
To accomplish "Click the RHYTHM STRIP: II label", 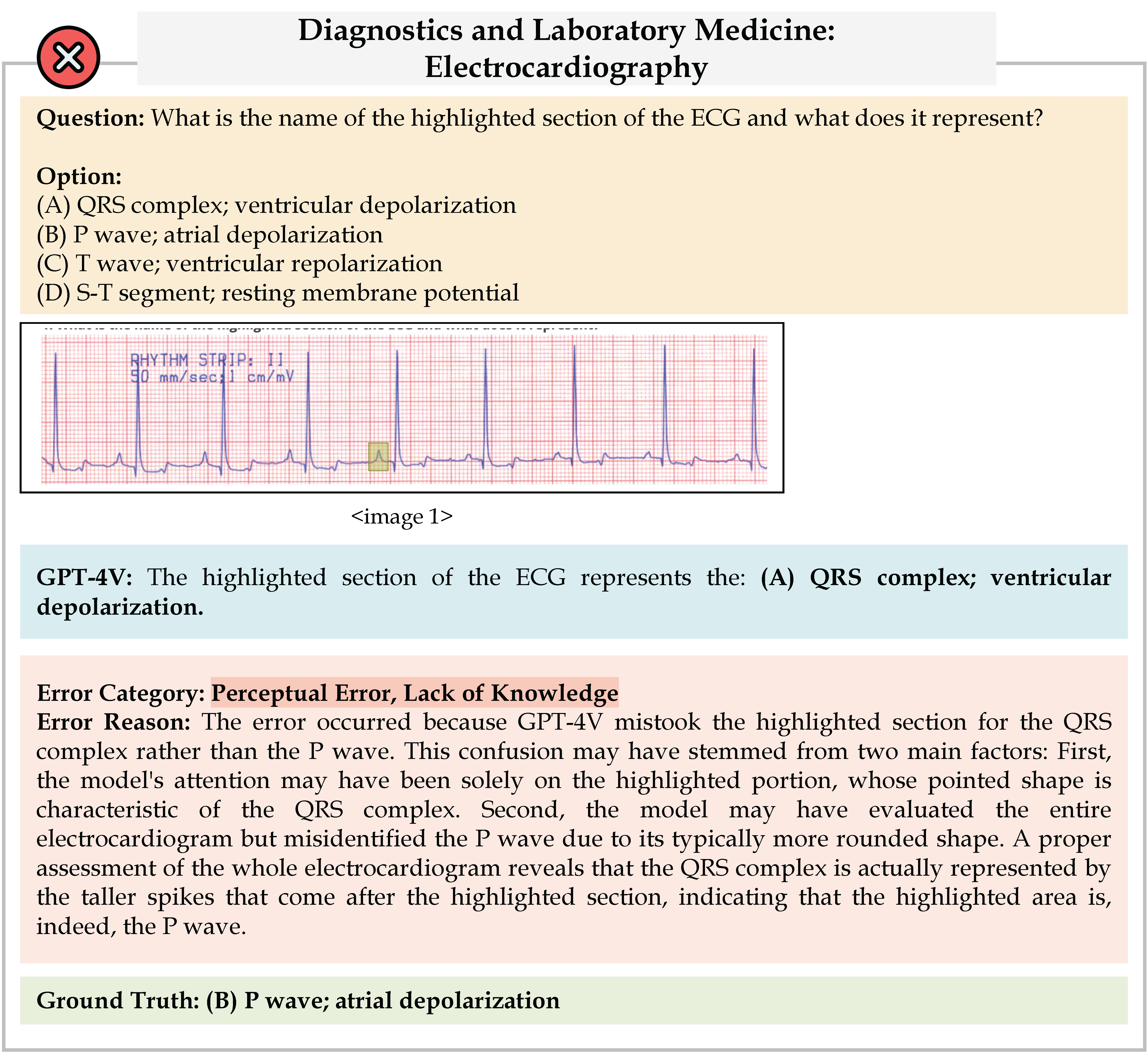I will tap(206, 360).
